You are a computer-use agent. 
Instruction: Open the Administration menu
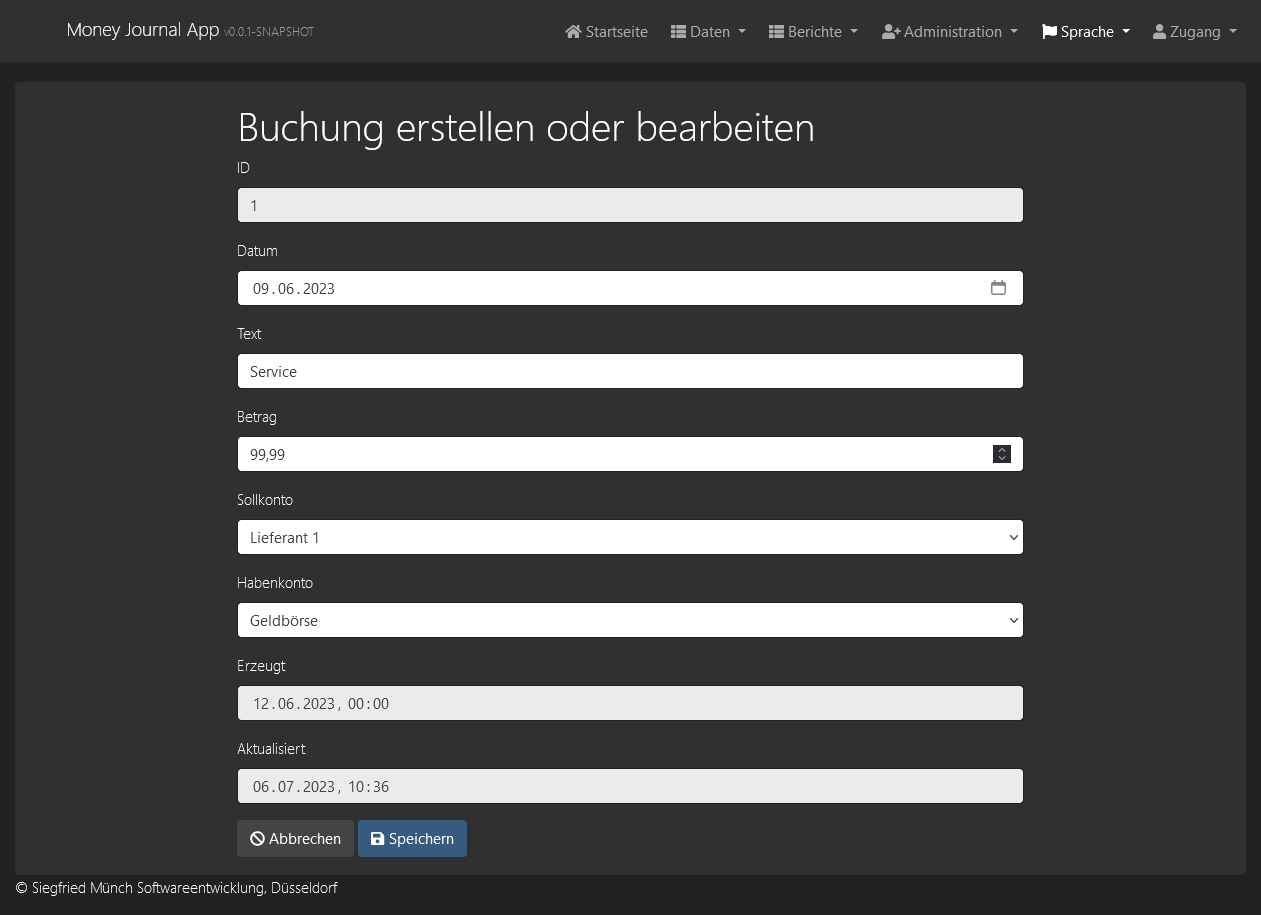[952, 32]
